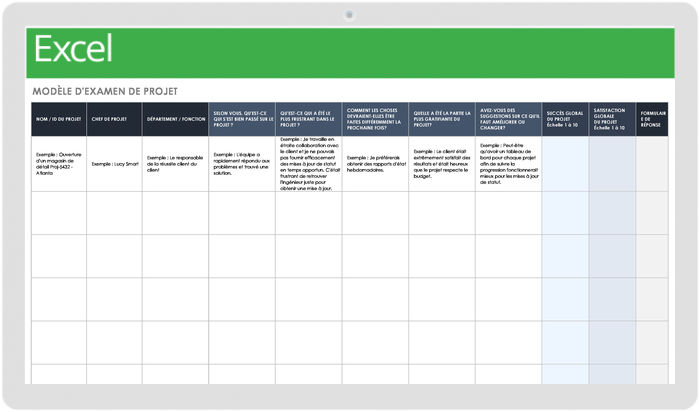Select the 'client était extrêmement satisfait' cell
The image size is (700, 412).
pos(441,162)
